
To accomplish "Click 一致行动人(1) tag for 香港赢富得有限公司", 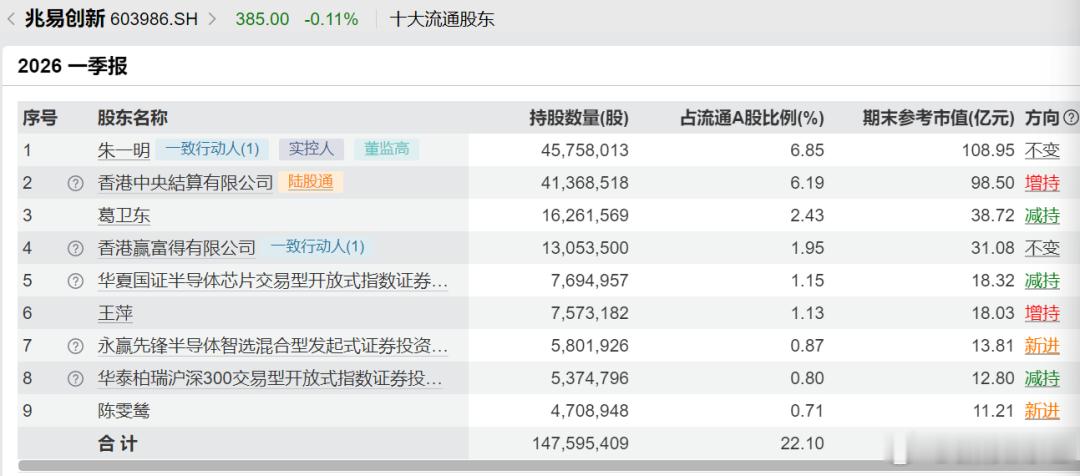I will [318, 247].
